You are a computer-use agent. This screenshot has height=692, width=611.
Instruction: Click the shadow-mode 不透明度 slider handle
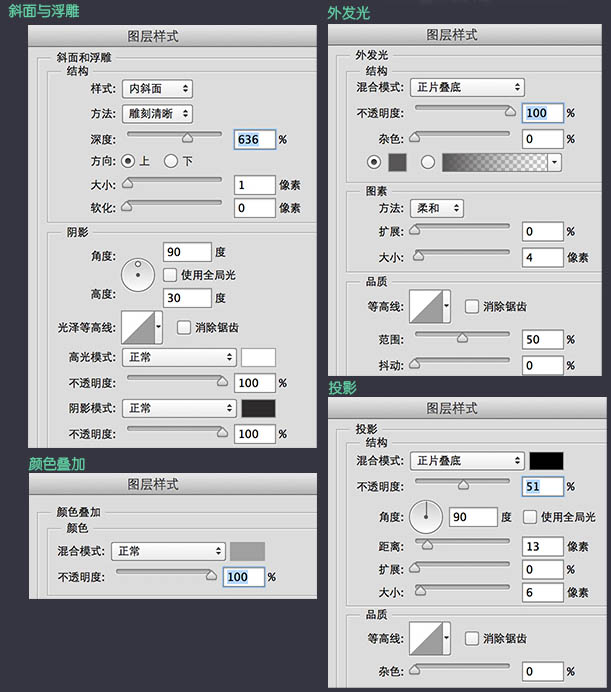tap(223, 432)
